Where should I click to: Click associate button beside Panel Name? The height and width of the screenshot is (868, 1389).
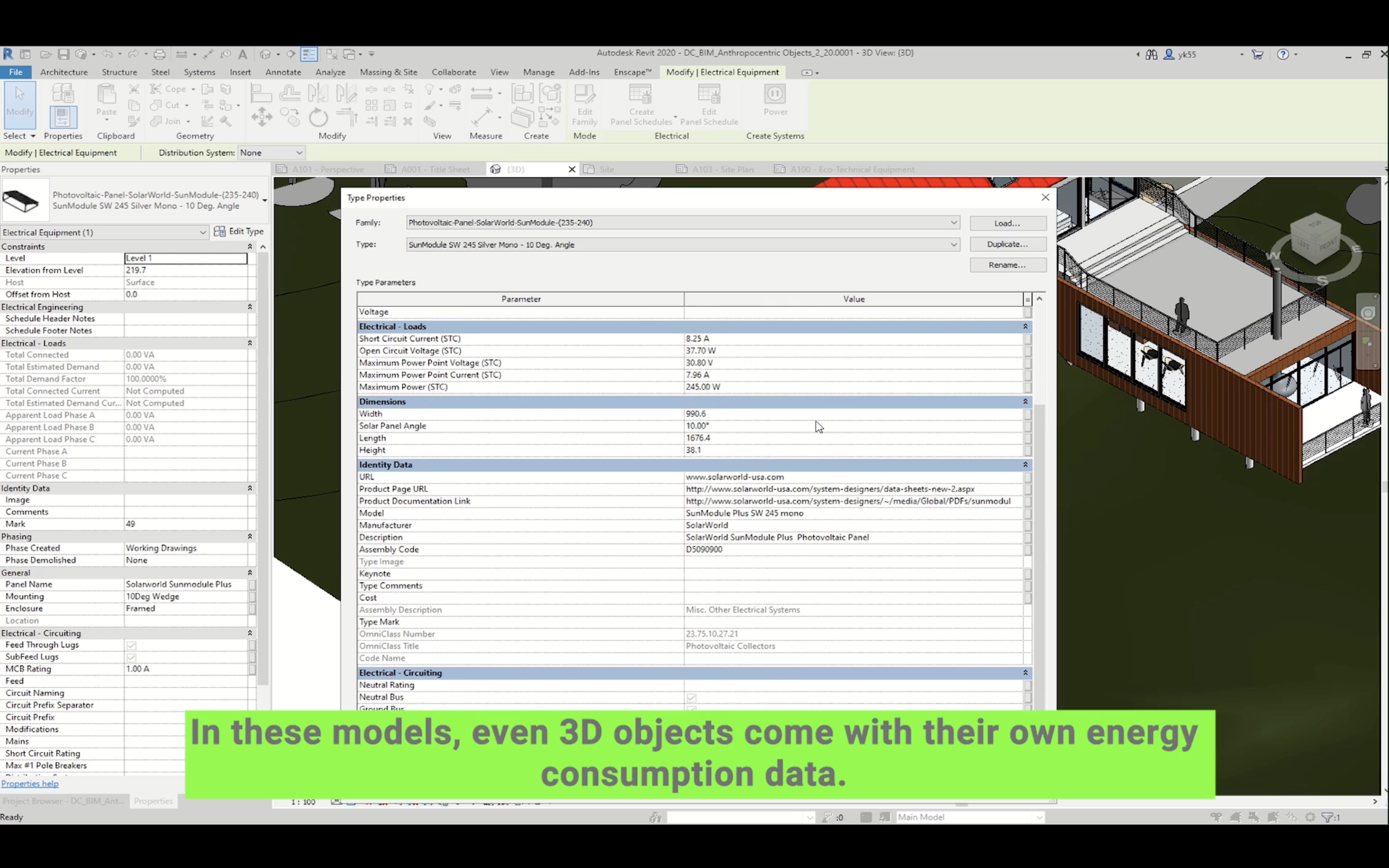point(252,584)
